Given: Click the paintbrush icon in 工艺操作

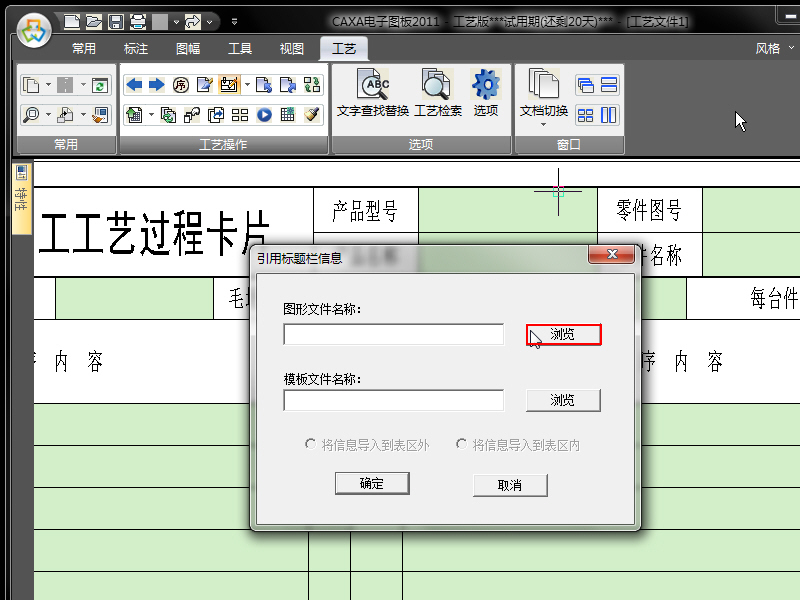Looking at the screenshot, I should pyautogui.click(x=311, y=115).
